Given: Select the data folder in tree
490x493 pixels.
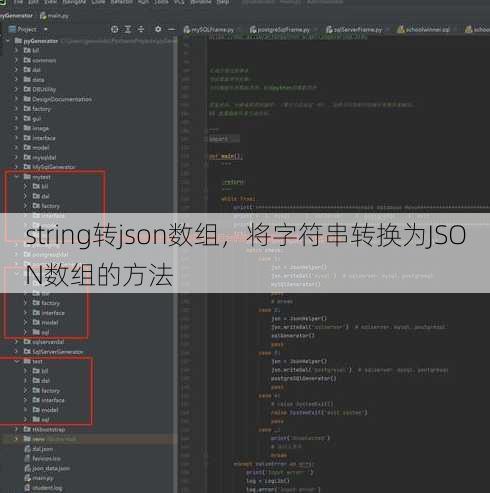Looking at the screenshot, I should [x=38, y=80].
